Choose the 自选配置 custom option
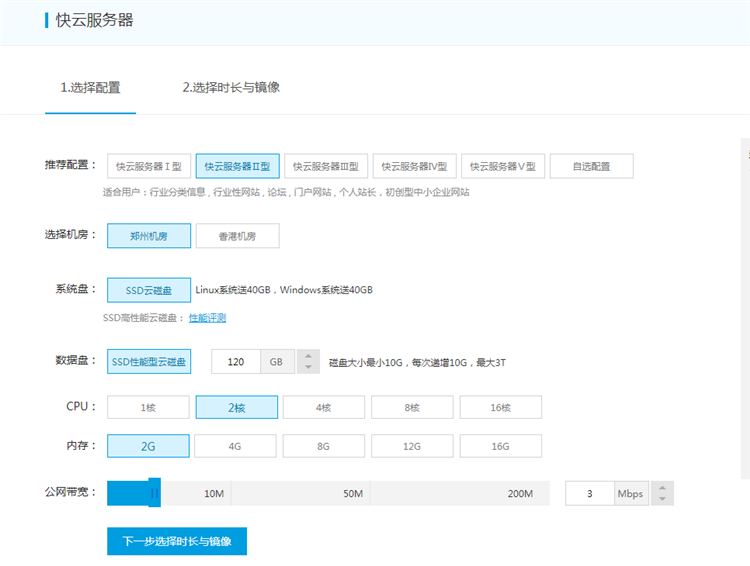750x566 pixels. (590, 166)
